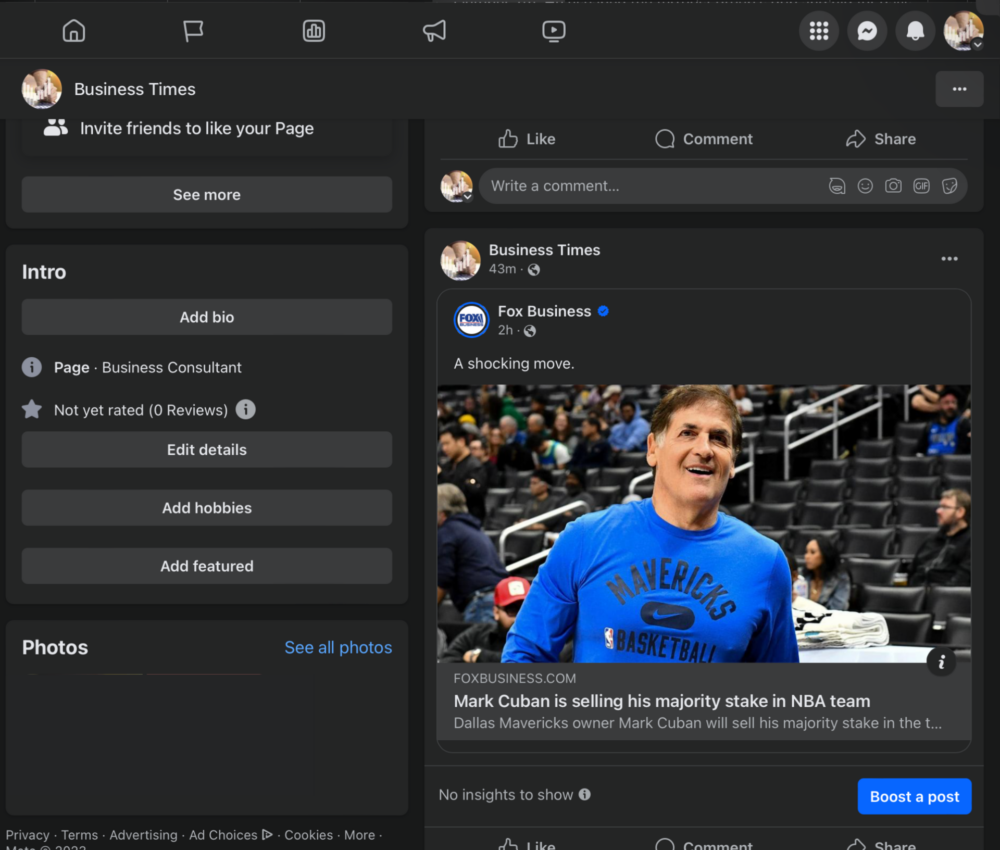Click the Business Times page title in header

point(135,89)
